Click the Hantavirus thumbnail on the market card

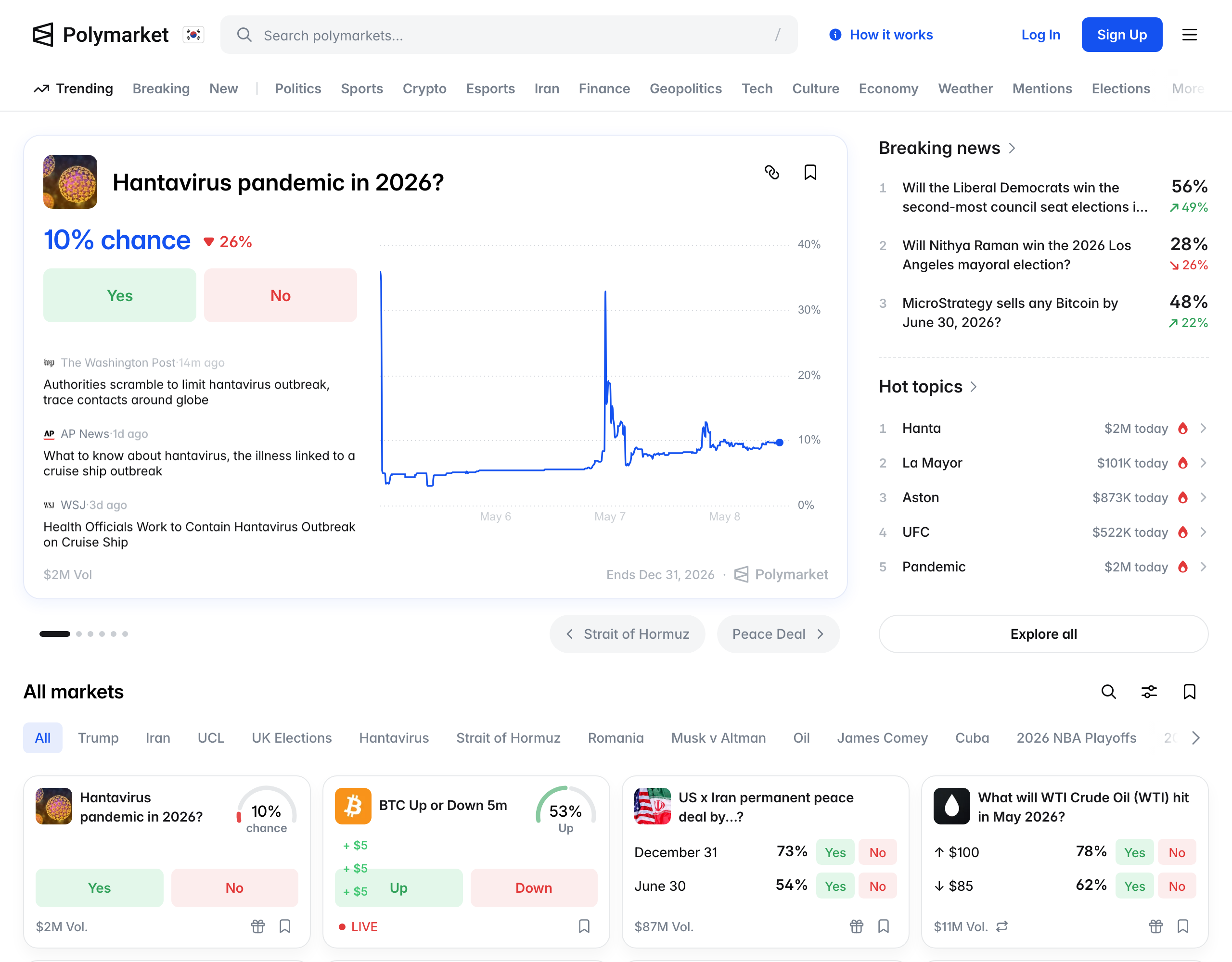pyautogui.click(x=53, y=806)
